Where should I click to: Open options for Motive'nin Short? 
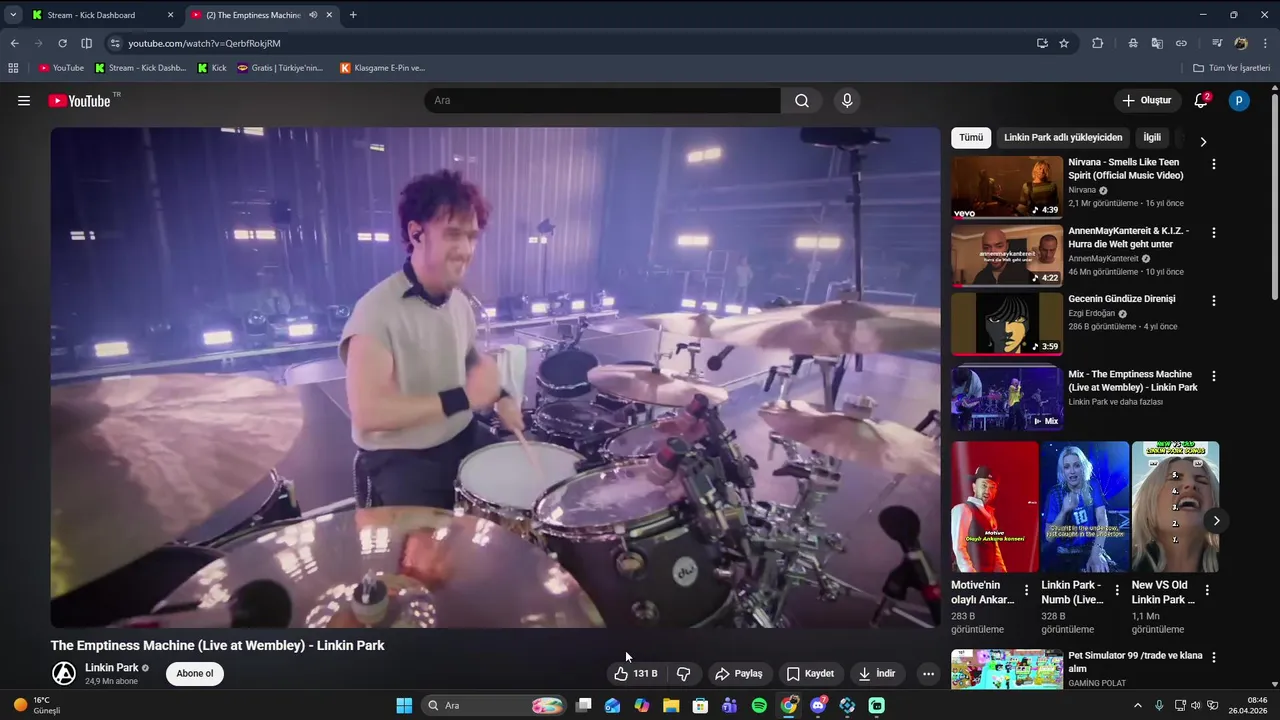pyautogui.click(x=1026, y=590)
